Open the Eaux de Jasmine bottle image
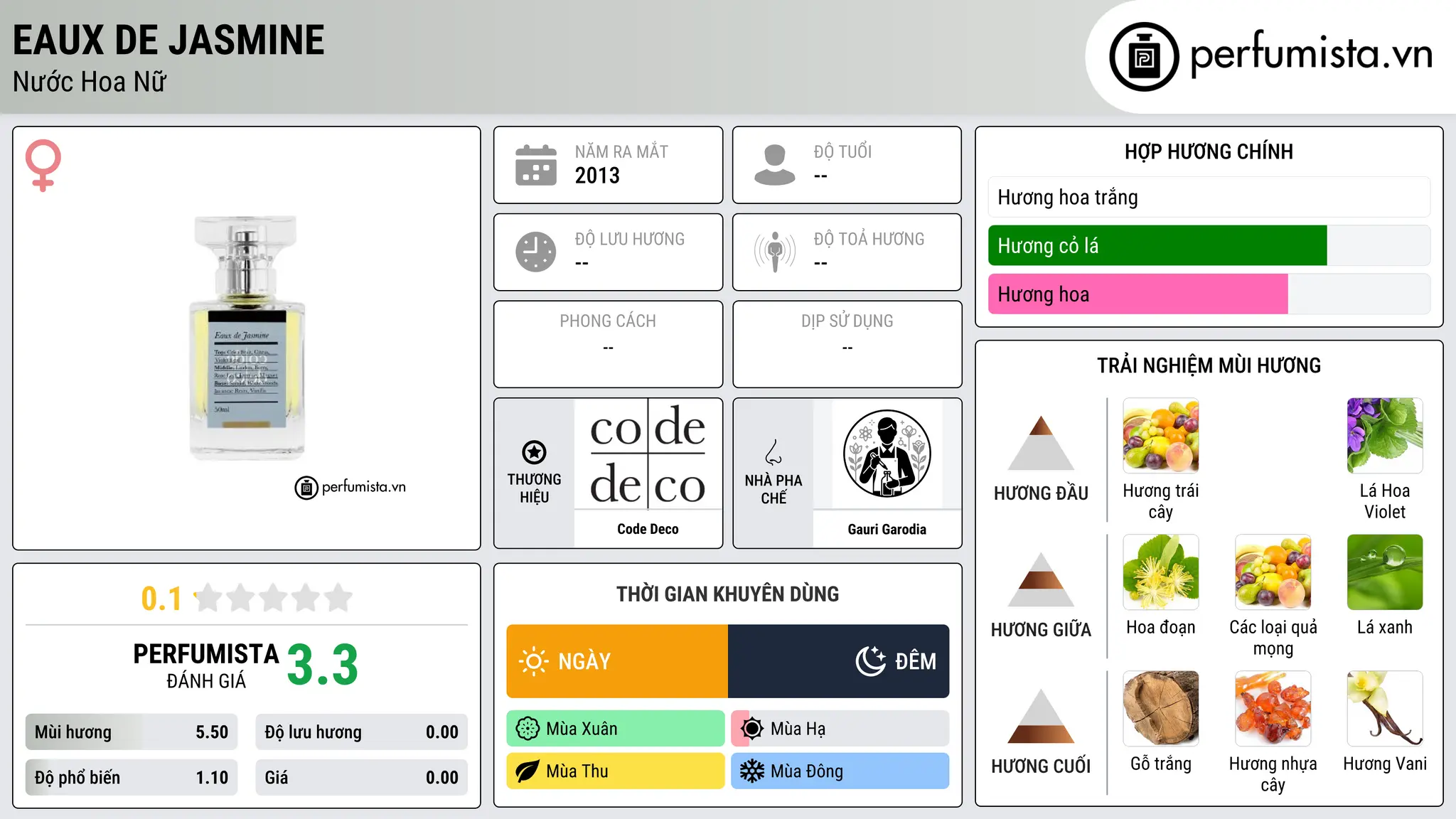 [247, 338]
